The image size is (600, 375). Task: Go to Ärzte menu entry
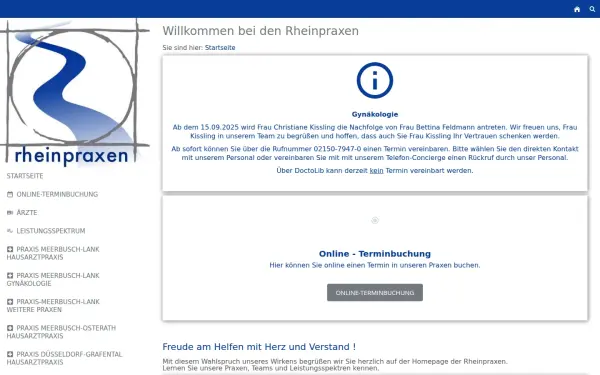coord(27,213)
